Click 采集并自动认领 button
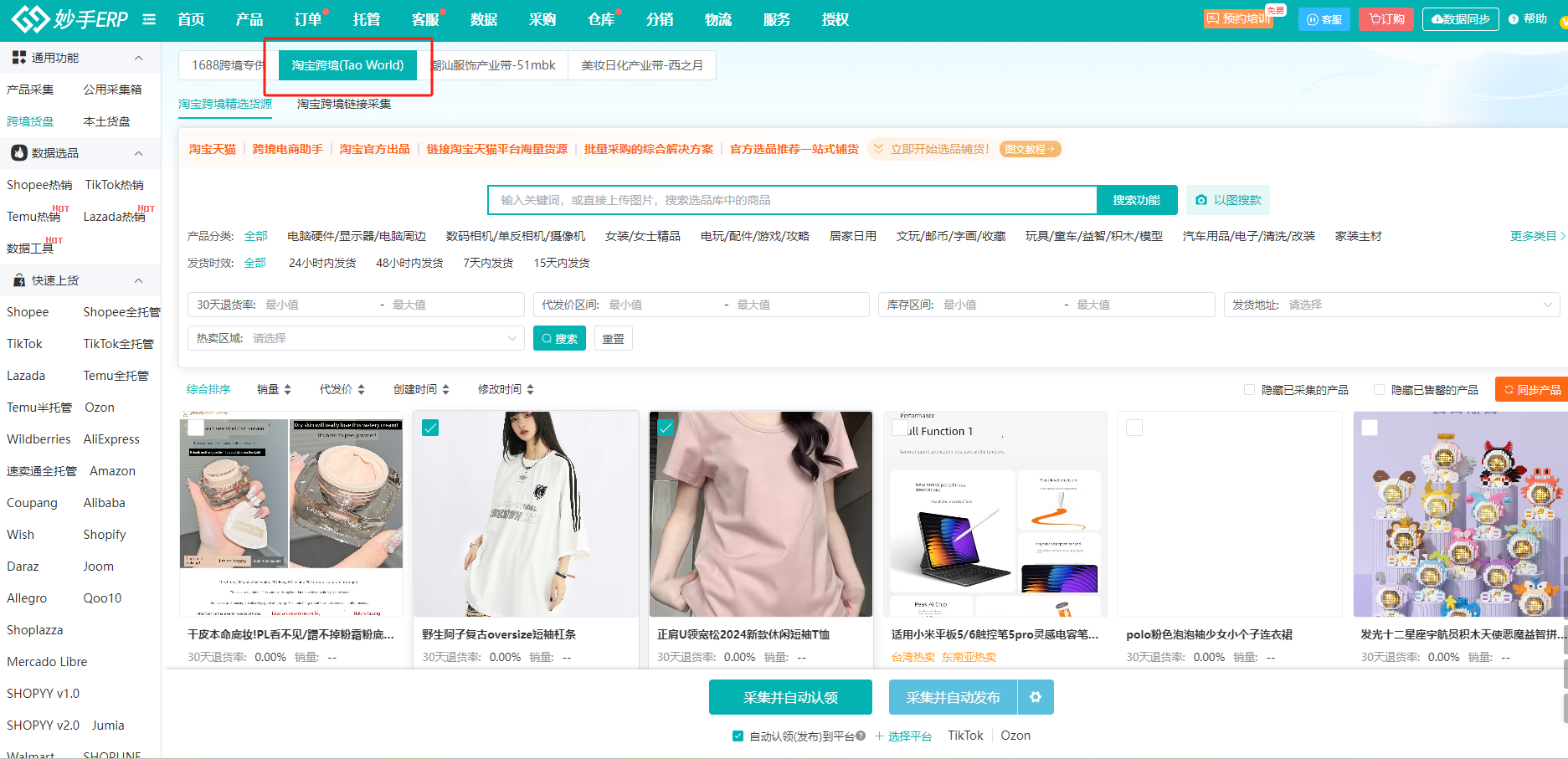The image size is (1568, 759). [790, 697]
